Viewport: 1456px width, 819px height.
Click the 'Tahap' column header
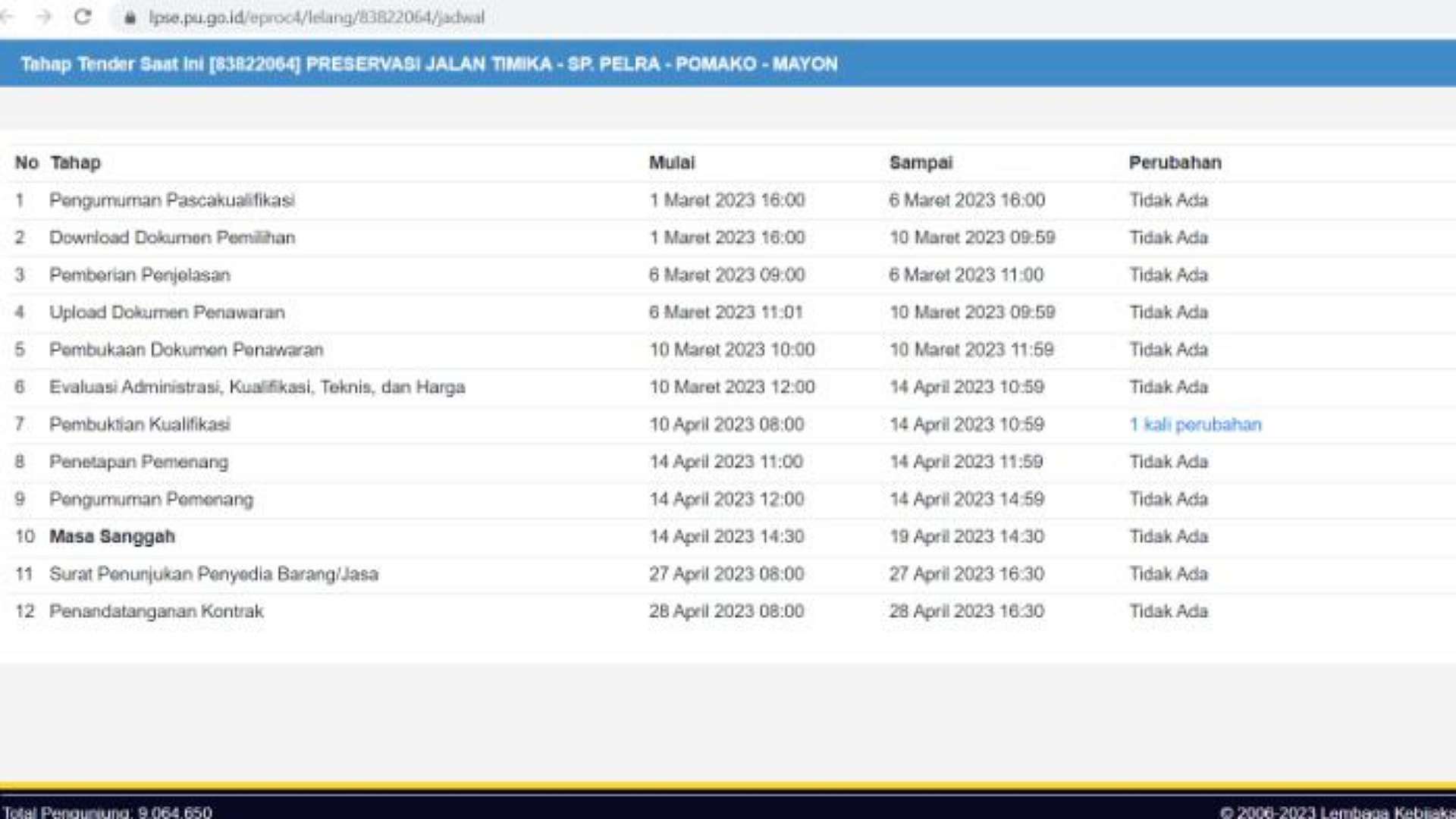click(x=75, y=162)
